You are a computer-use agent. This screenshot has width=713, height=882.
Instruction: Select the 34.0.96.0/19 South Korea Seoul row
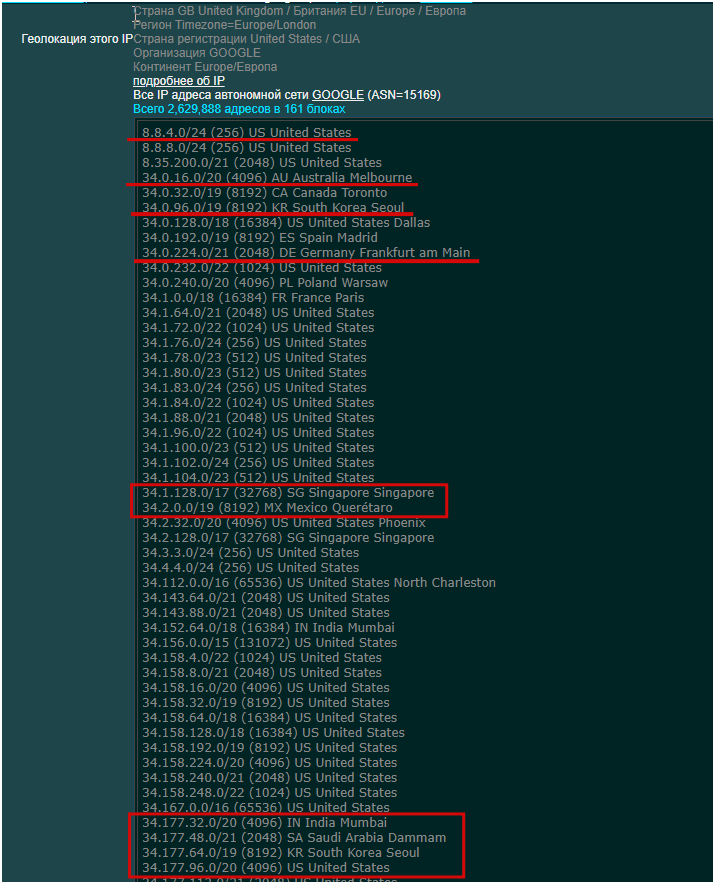click(273, 208)
